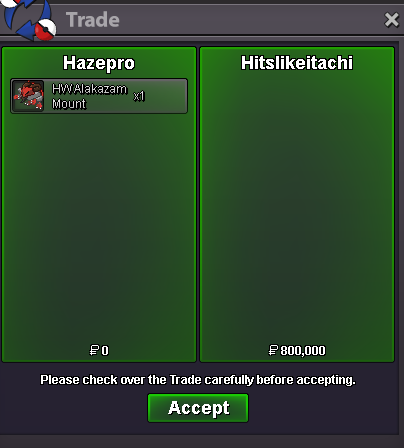
Task: Click the x1 quantity label
Action: coord(139,96)
